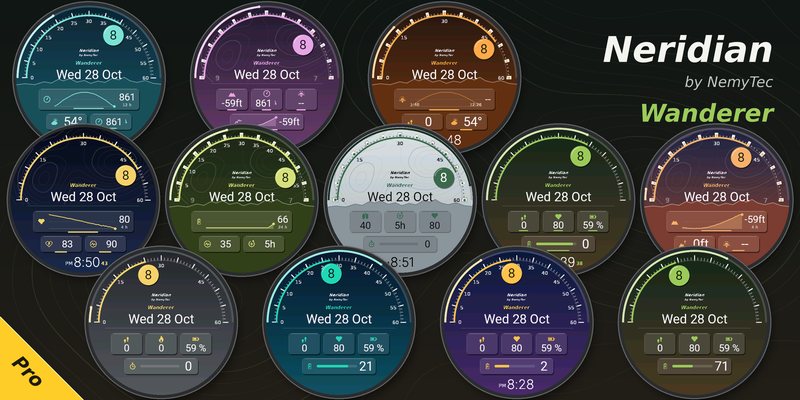Tap the 90 tile on navy watch face
Image resolution: width=800 pixels, height=400 pixels.
[x=106, y=243]
